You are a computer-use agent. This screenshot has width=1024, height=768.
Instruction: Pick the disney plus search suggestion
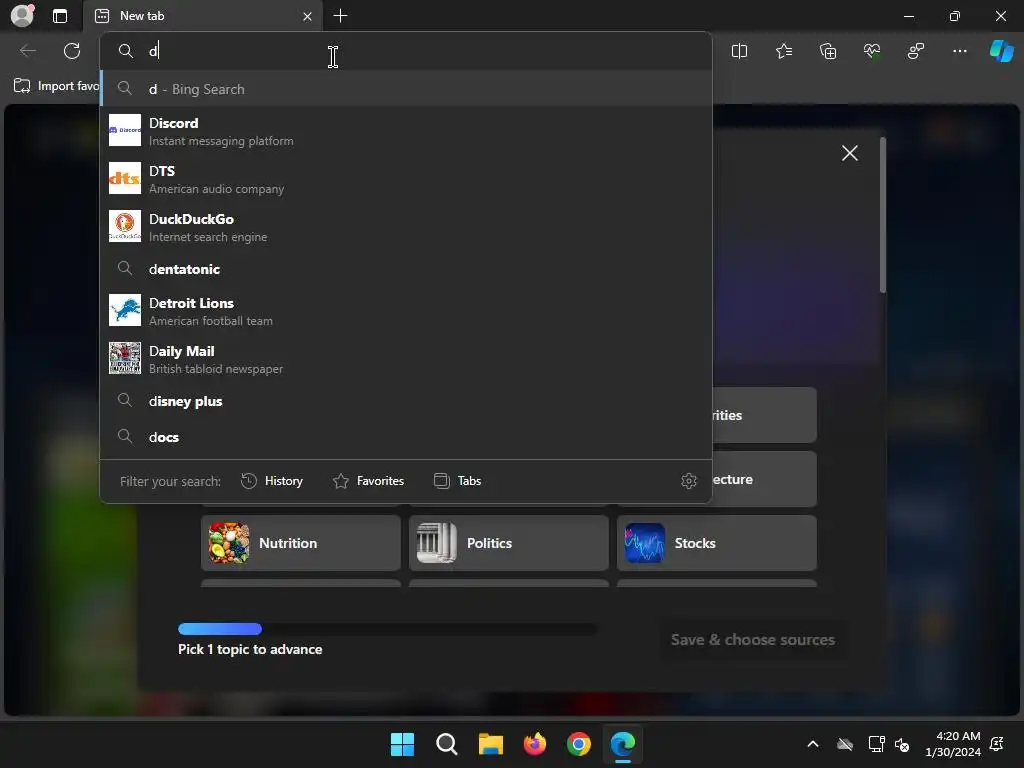point(406,401)
